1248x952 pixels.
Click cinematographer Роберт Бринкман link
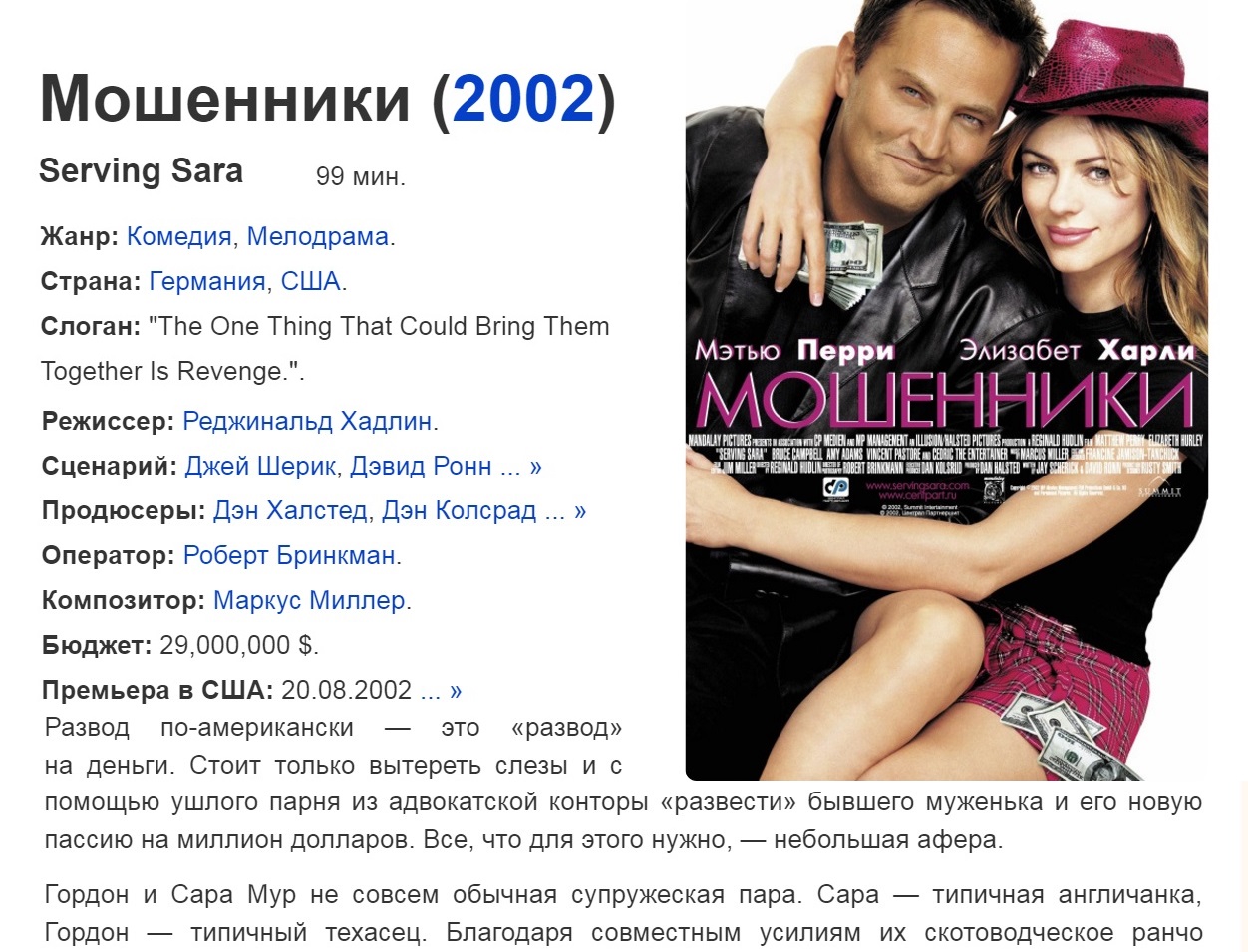(289, 556)
